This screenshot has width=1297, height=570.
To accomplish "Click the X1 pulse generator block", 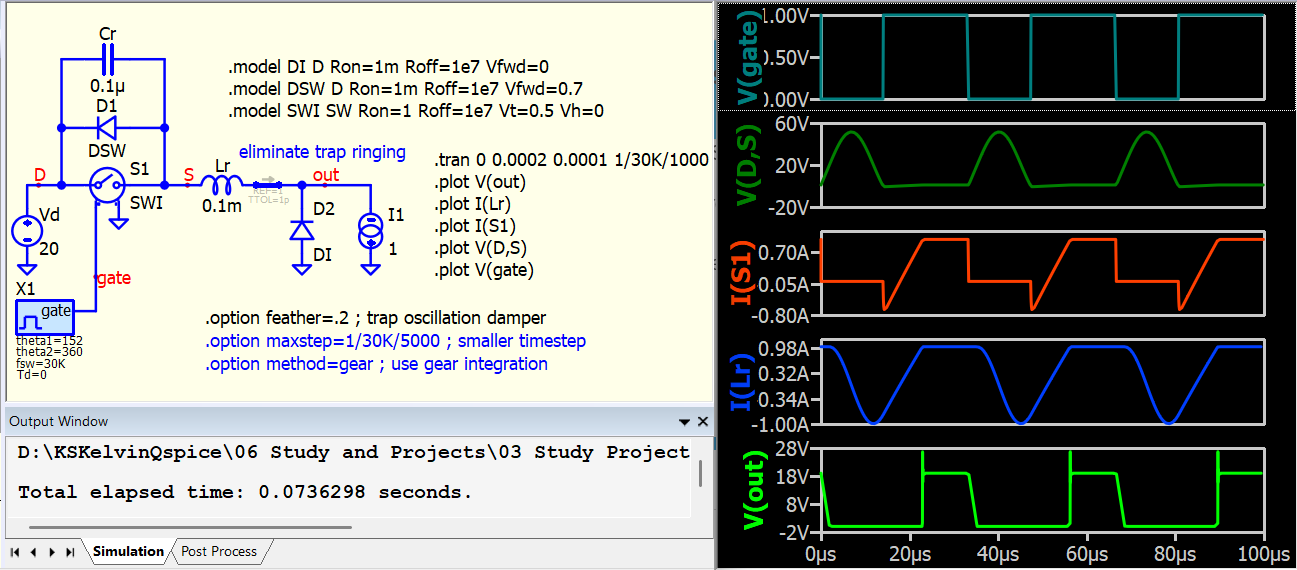I will click(44, 318).
